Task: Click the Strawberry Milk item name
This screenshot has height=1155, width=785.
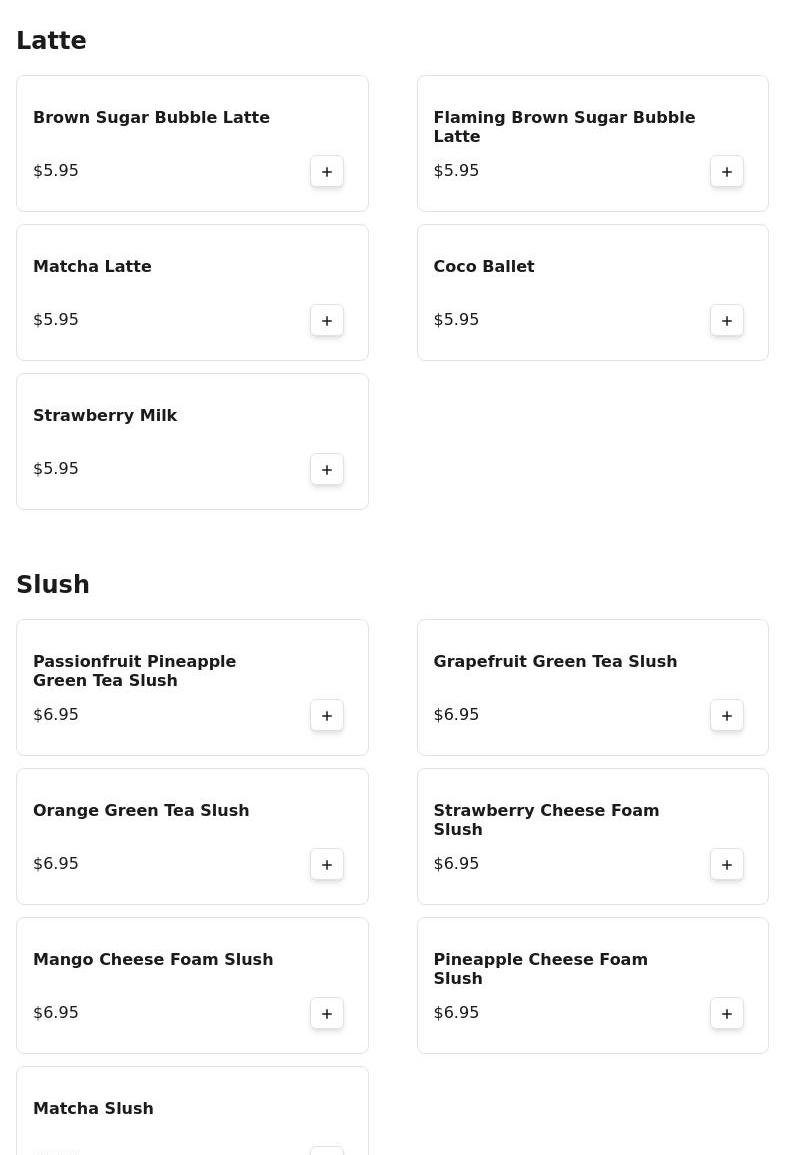Action: click(x=105, y=415)
